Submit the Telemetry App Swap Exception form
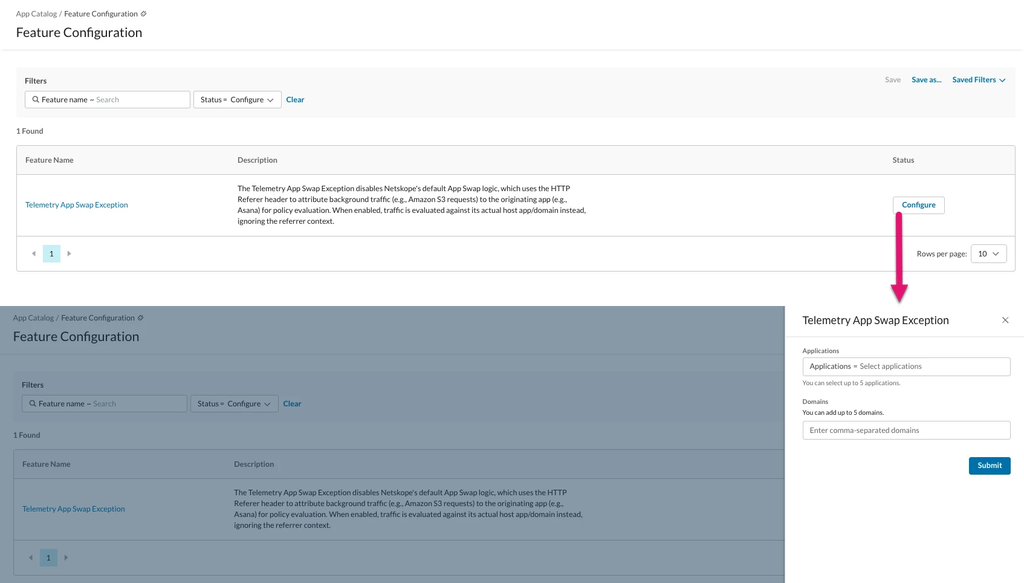Screen dimensions: 1024x583 [x=989, y=465]
